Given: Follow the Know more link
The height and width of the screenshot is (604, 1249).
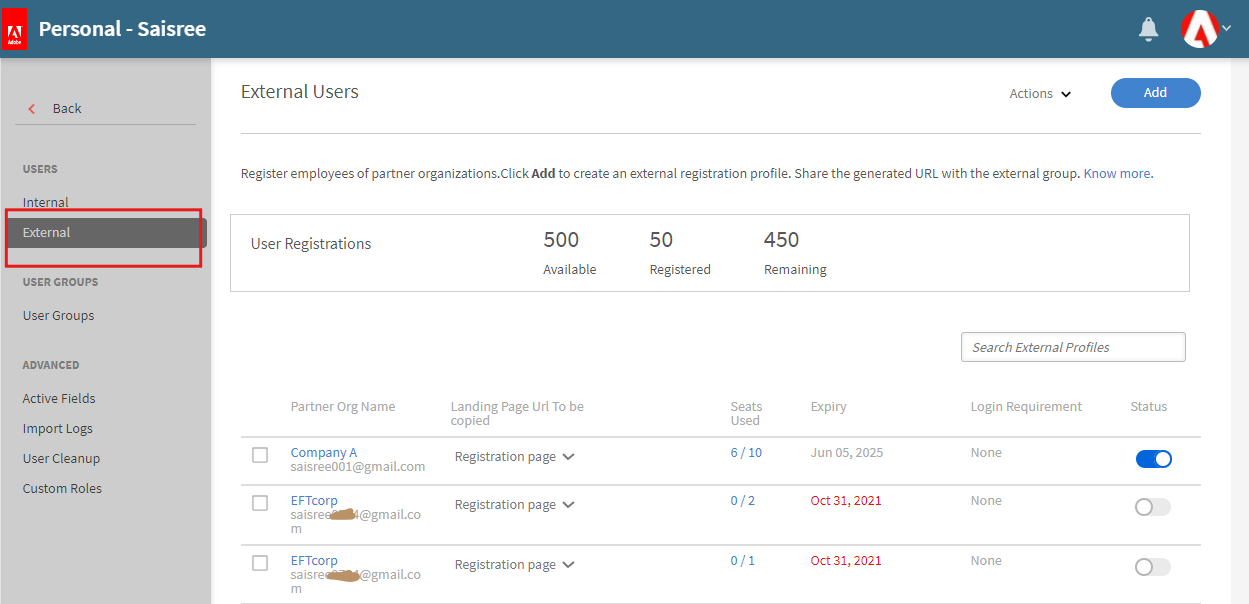Looking at the screenshot, I should pos(1116,173).
